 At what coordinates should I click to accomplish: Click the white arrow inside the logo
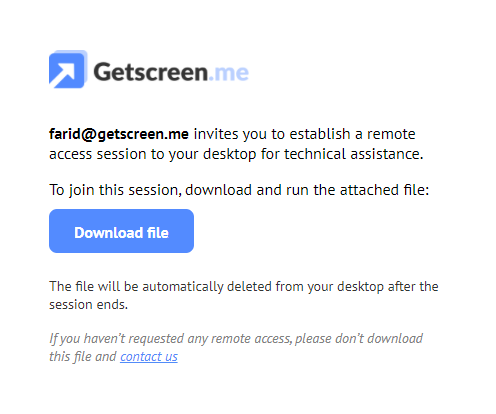63,74
